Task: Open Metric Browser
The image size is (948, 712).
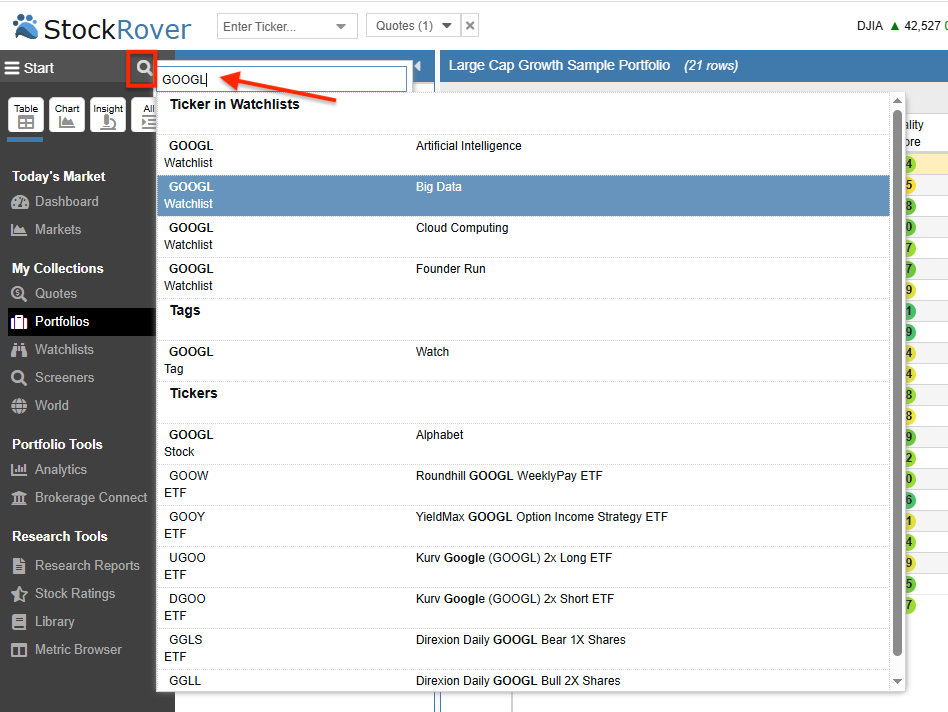Action: point(67,650)
